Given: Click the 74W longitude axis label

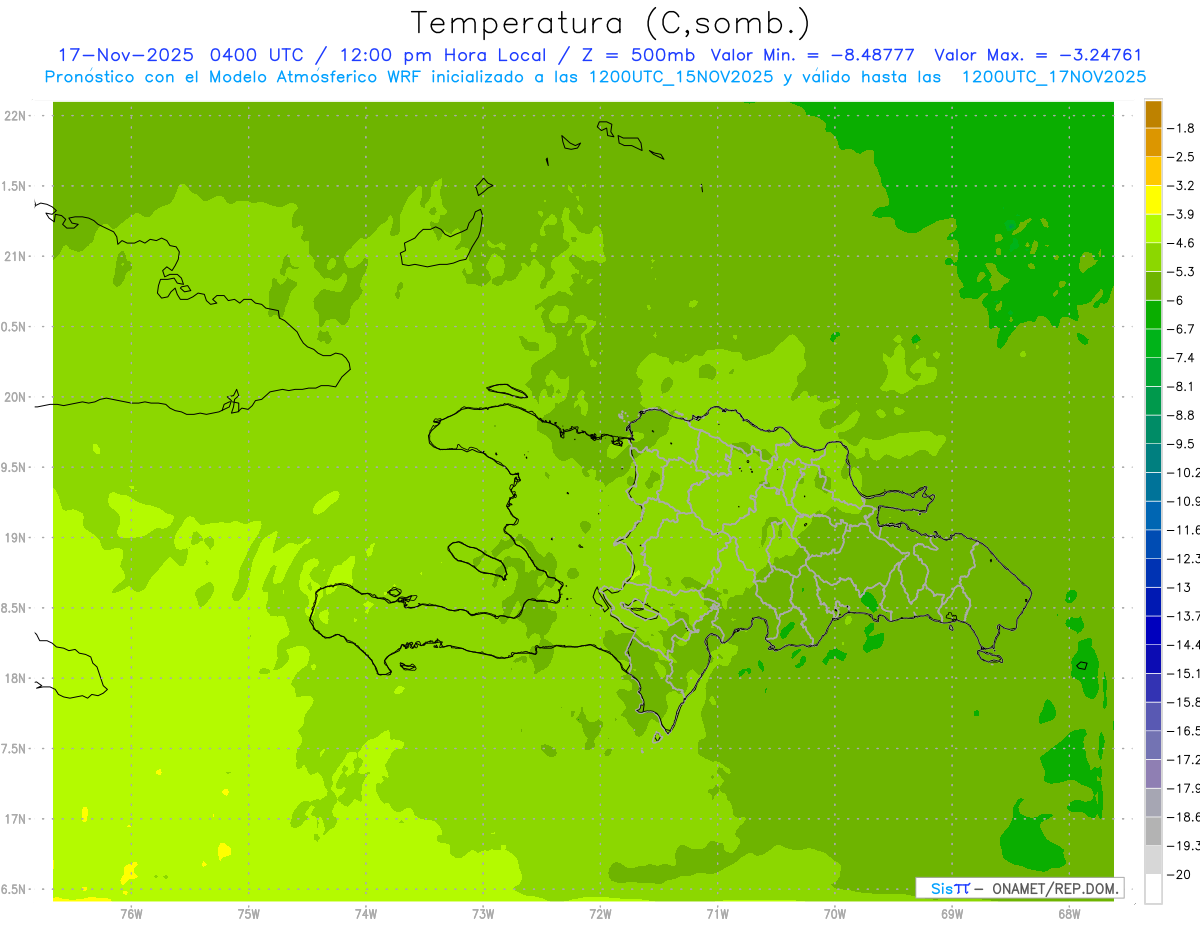Looking at the screenshot, I should (366, 913).
